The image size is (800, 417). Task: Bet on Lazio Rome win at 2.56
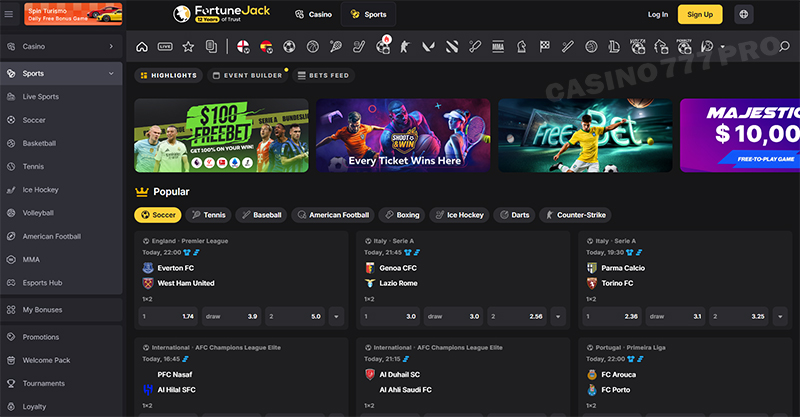(x=517, y=316)
